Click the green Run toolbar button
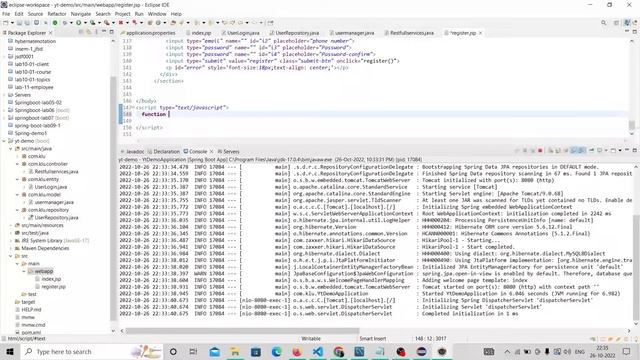The image size is (640, 360). [78, 23]
